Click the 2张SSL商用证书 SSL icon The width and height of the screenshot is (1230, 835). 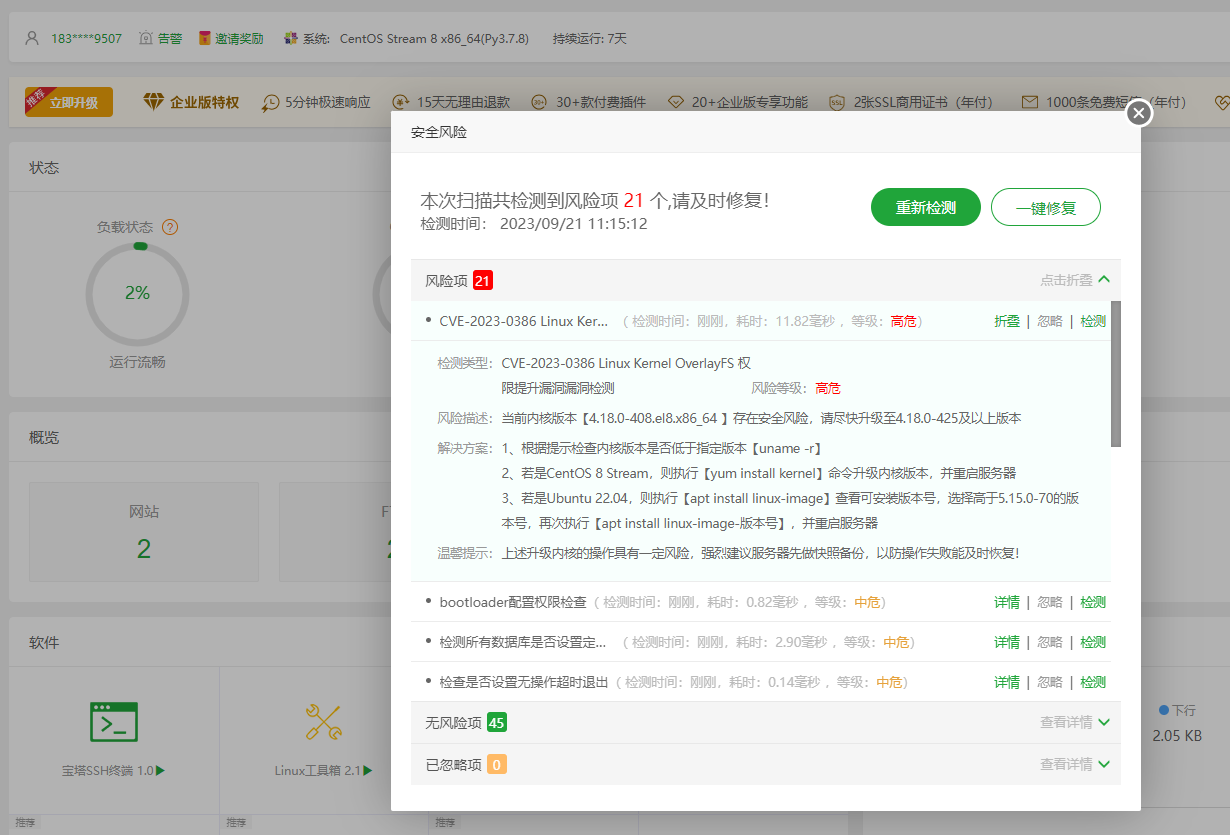(837, 102)
